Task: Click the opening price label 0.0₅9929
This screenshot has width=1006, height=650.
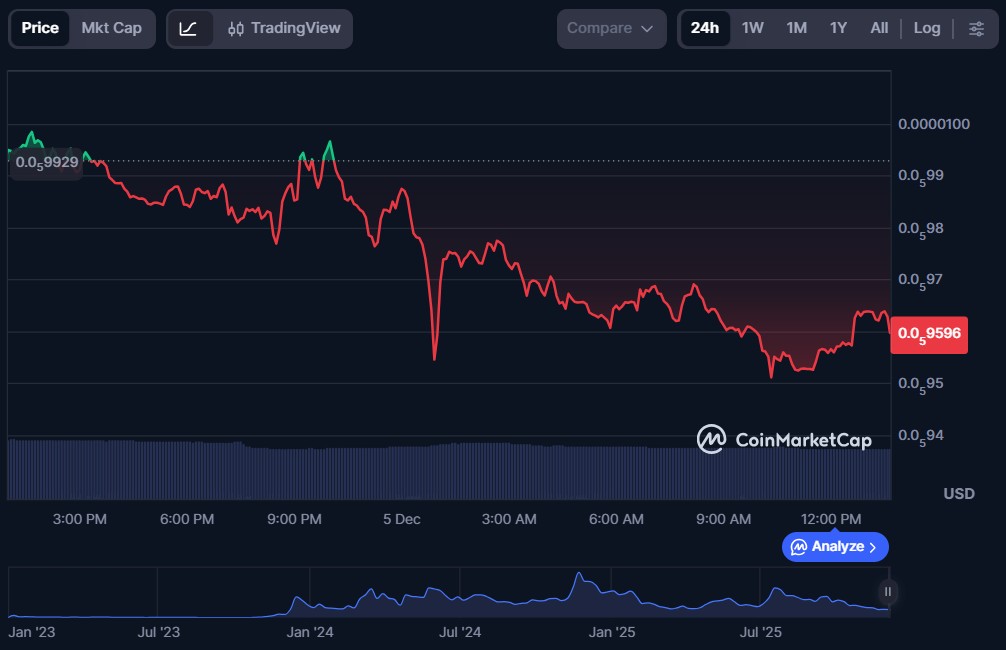Action: [x=46, y=163]
